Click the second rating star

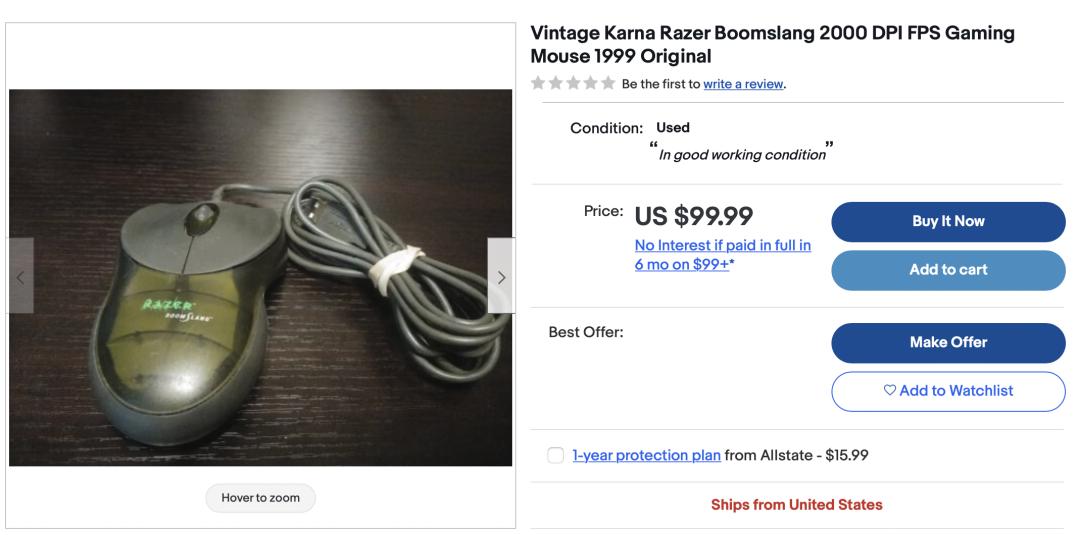click(x=554, y=84)
